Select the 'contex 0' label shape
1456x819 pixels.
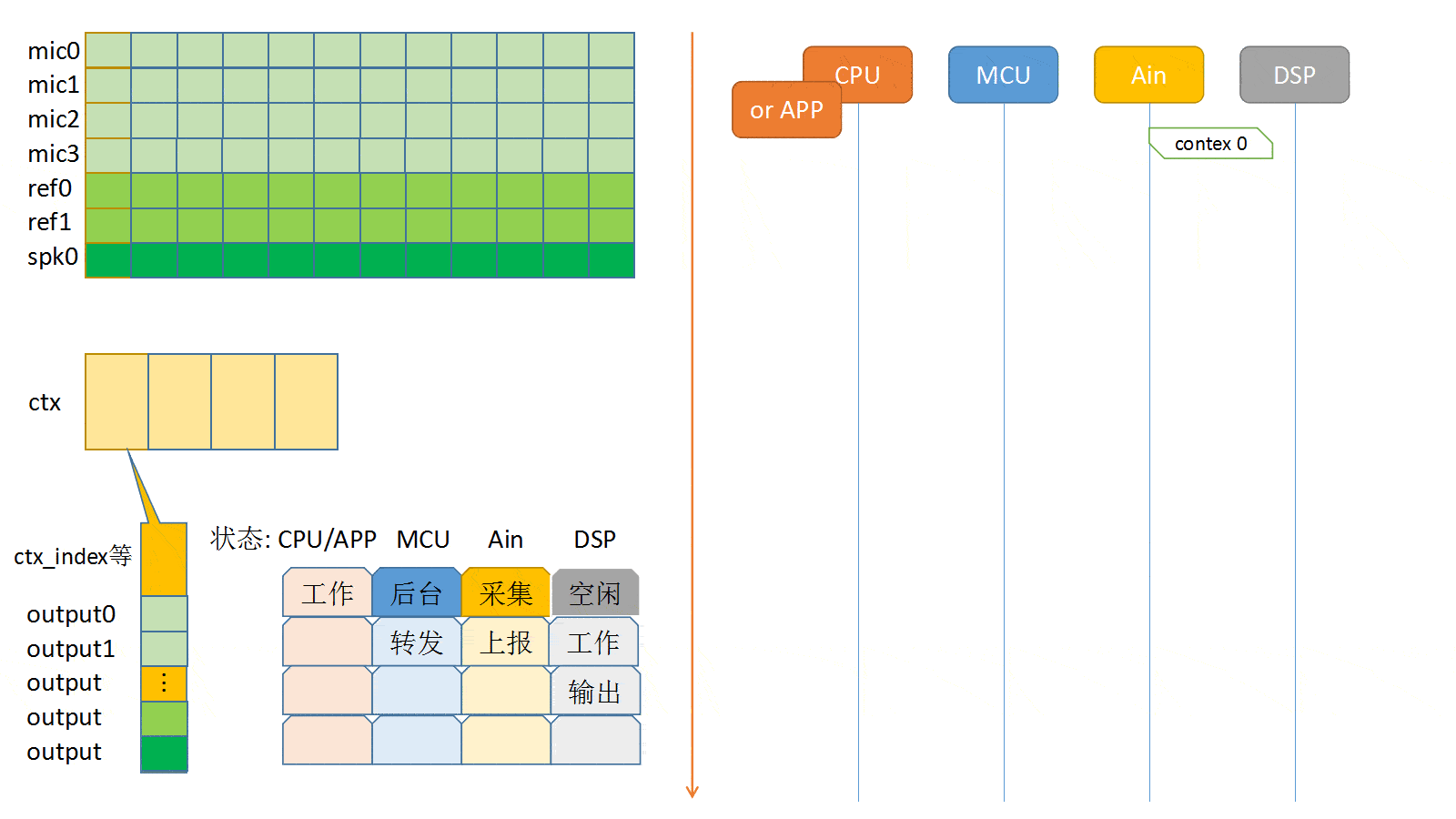tap(1210, 144)
